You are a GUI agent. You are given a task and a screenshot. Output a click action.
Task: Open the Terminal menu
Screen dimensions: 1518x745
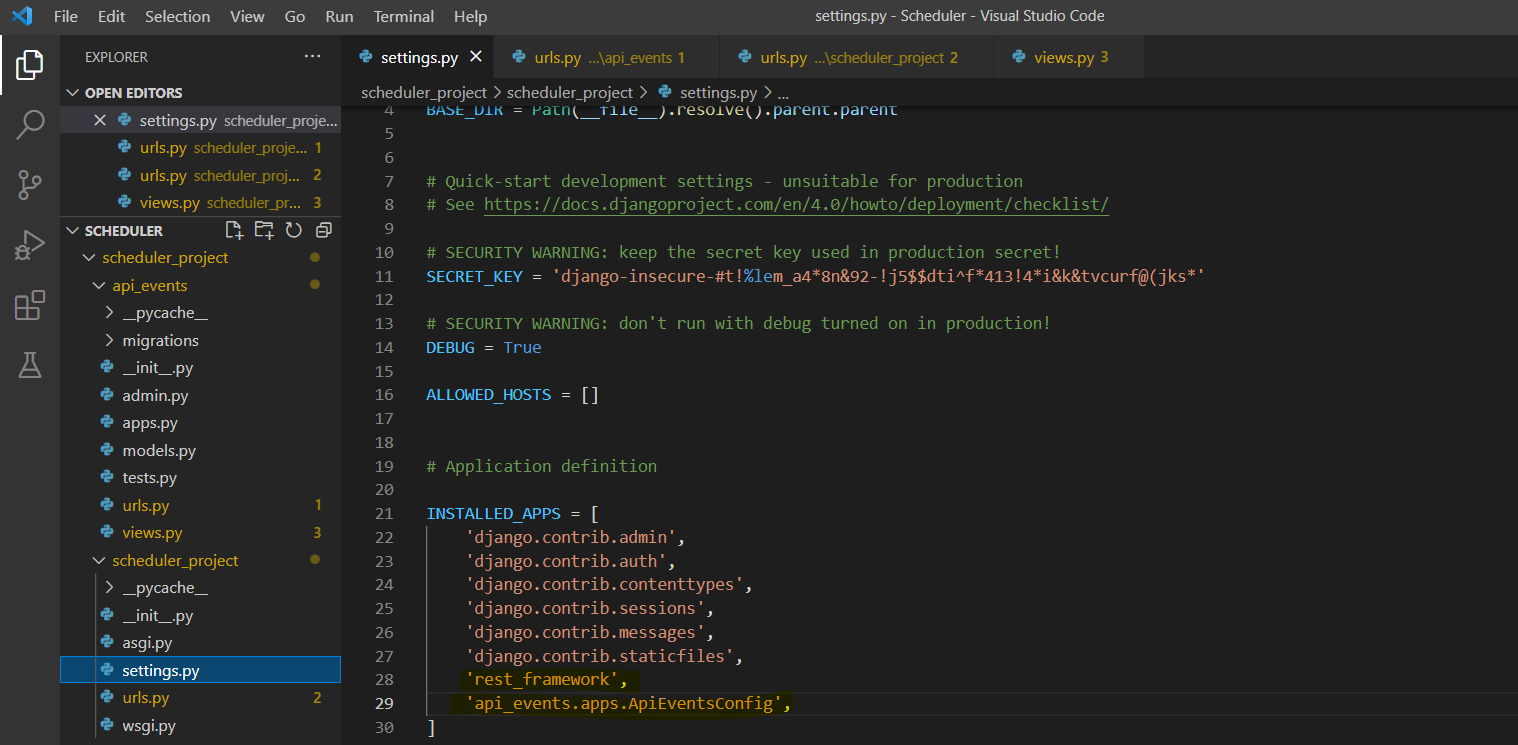click(x=403, y=16)
